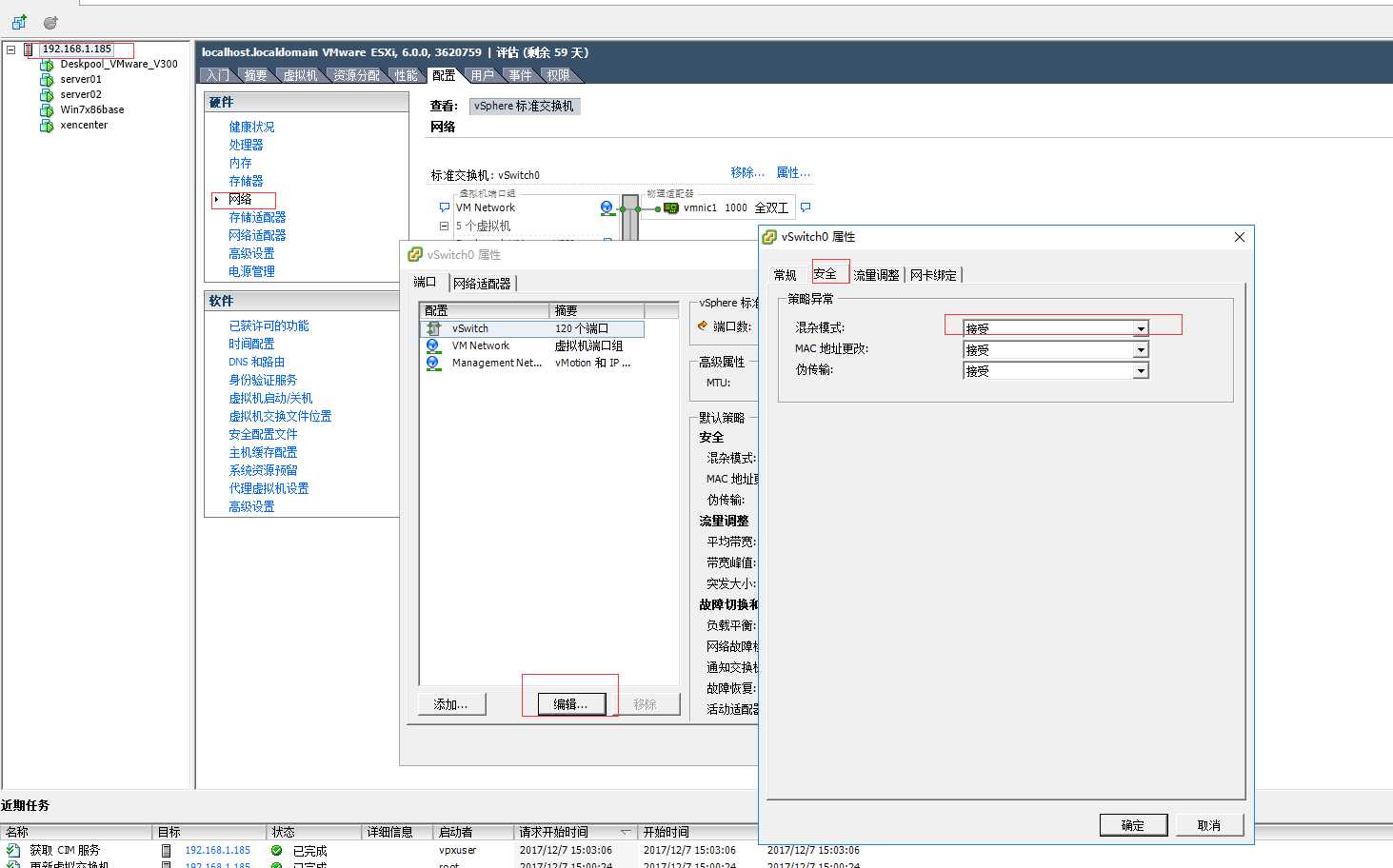
Task: Click 确定 button
Action: point(1133,825)
